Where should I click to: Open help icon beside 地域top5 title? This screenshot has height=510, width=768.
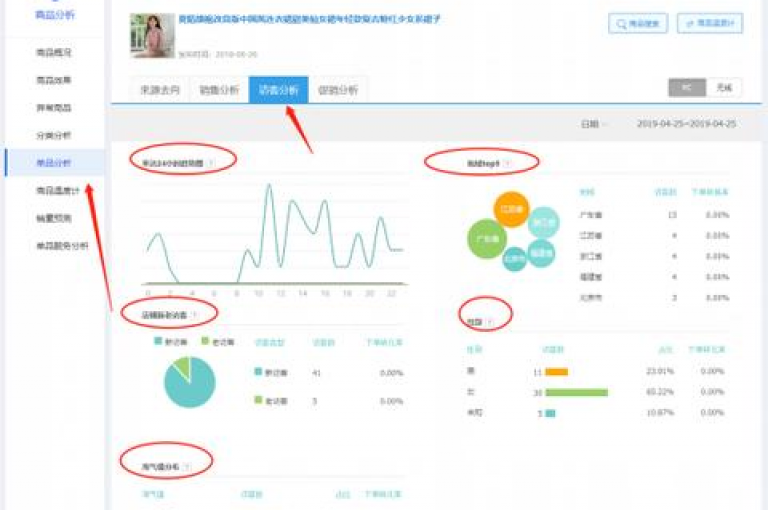point(507,163)
